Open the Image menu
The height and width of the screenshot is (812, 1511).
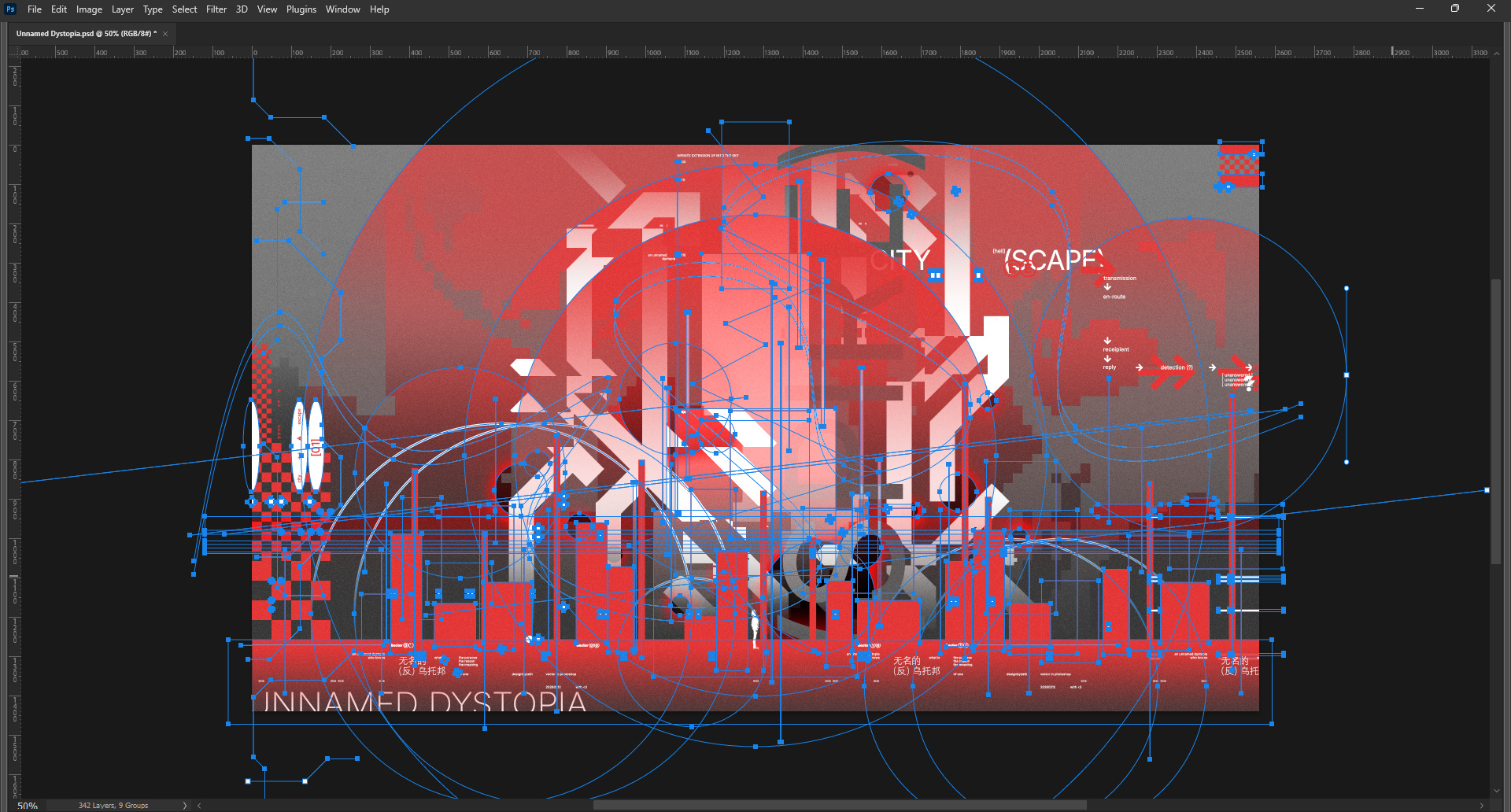(x=89, y=9)
